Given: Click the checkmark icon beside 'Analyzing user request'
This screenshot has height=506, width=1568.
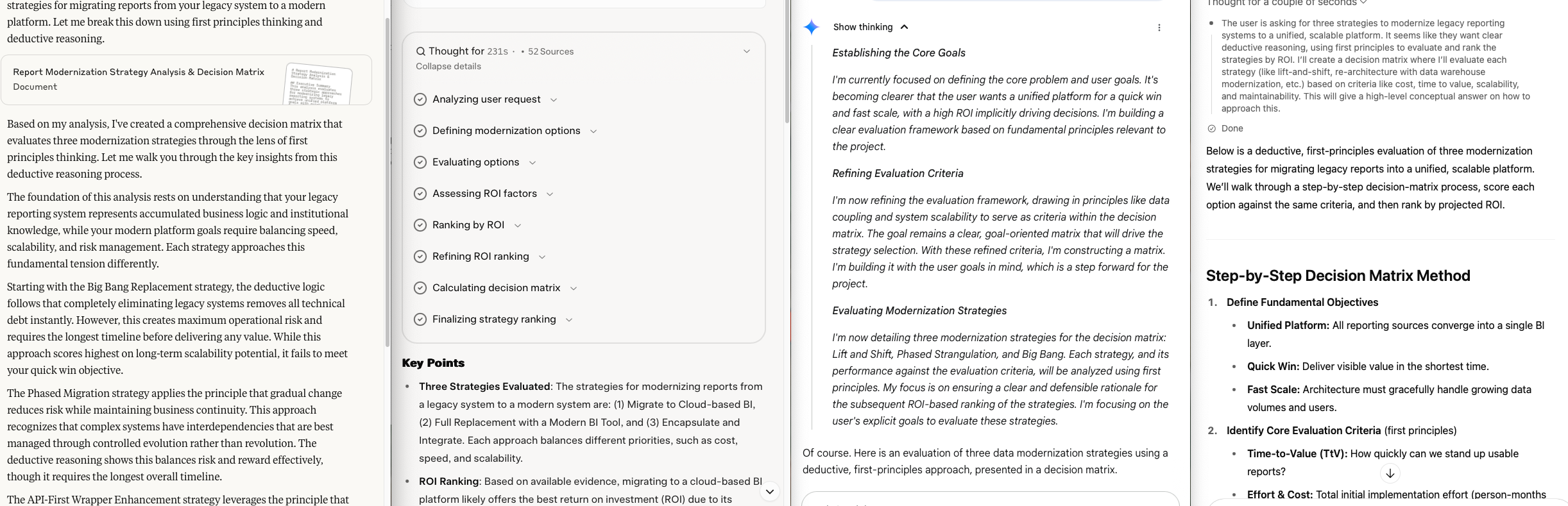Looking at the screenshot, I should (420, 99).
